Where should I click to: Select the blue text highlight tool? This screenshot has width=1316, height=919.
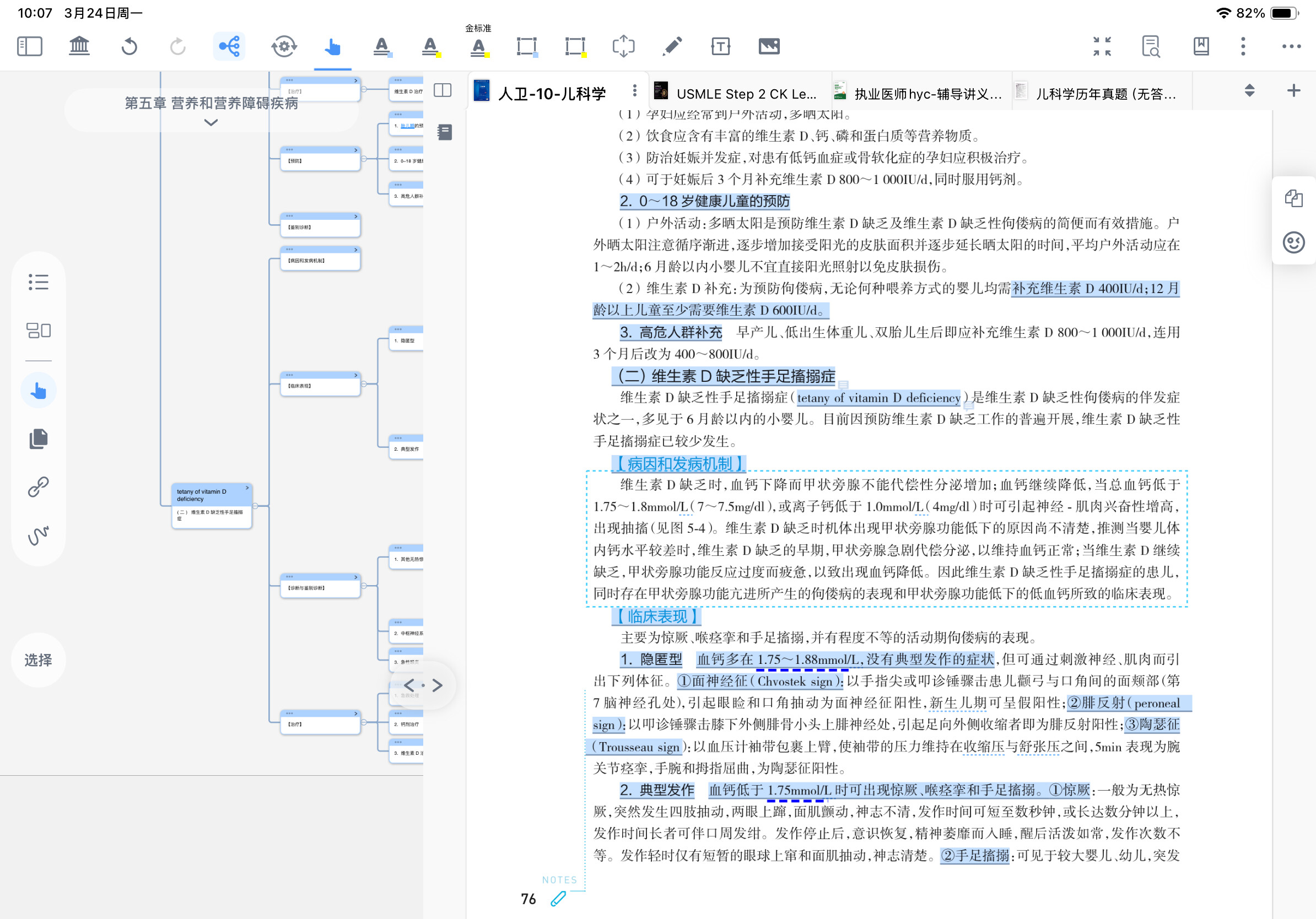382,46
